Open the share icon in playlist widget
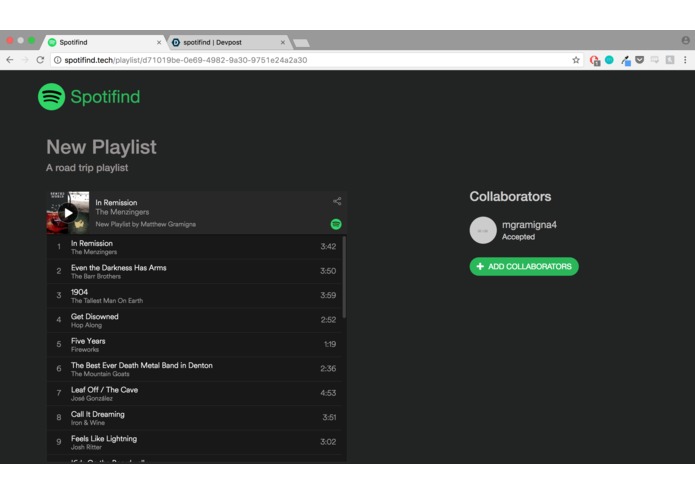Image resolution: width=695 pixels, height=494 pixels. coord(337,201)
